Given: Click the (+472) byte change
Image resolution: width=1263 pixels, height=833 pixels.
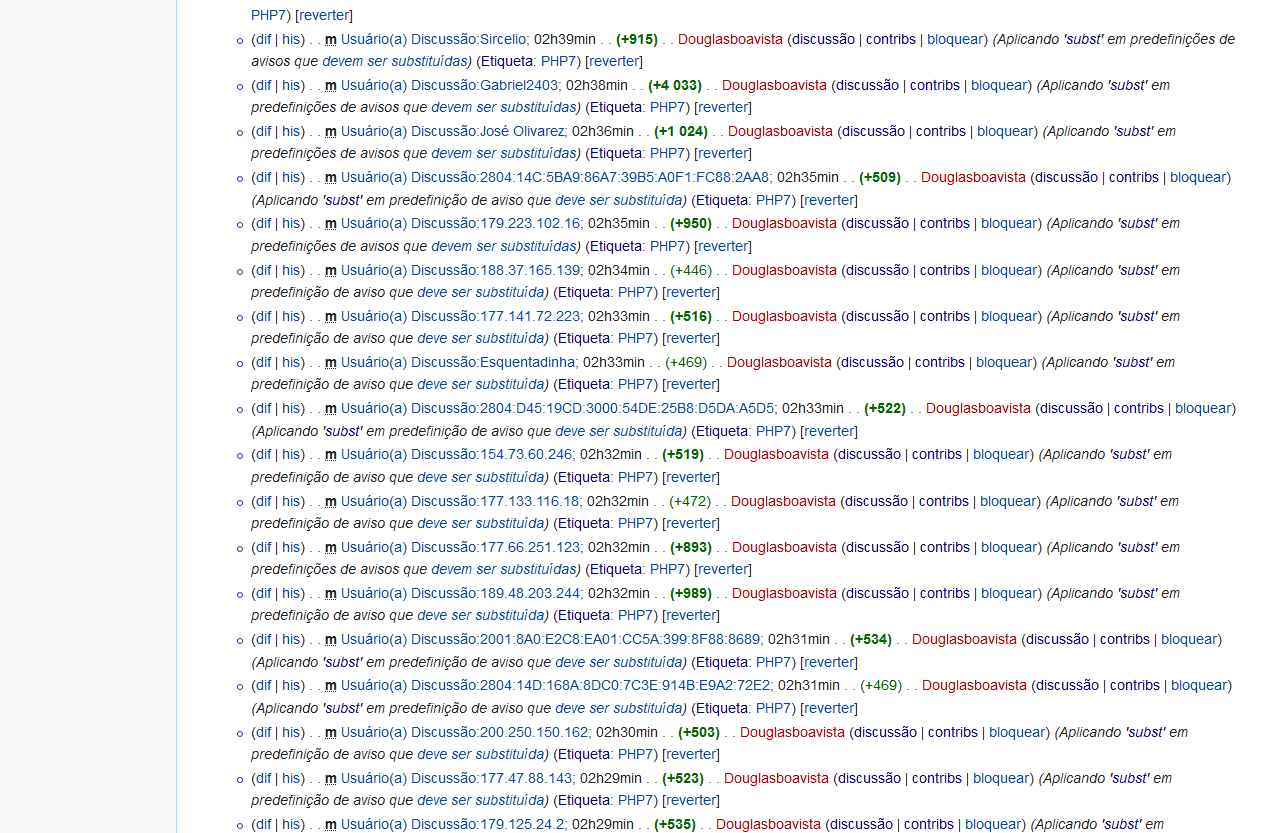Looking at the screenshot, I should (690, 501).
